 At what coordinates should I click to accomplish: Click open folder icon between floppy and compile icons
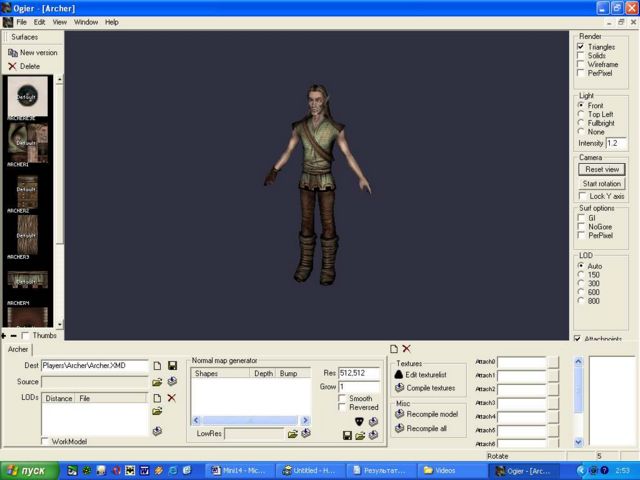(x=360, y=436)
